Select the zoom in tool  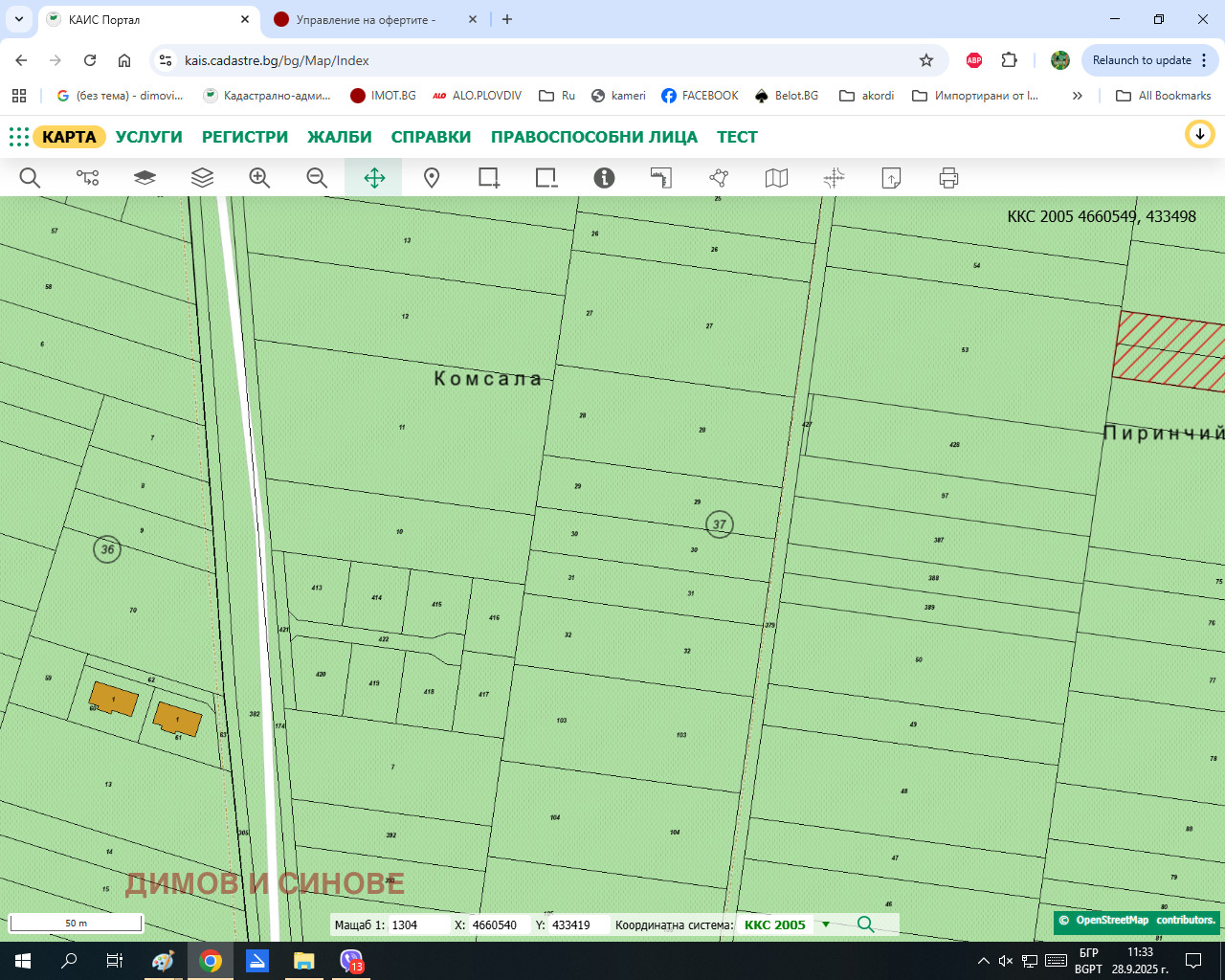259,178
